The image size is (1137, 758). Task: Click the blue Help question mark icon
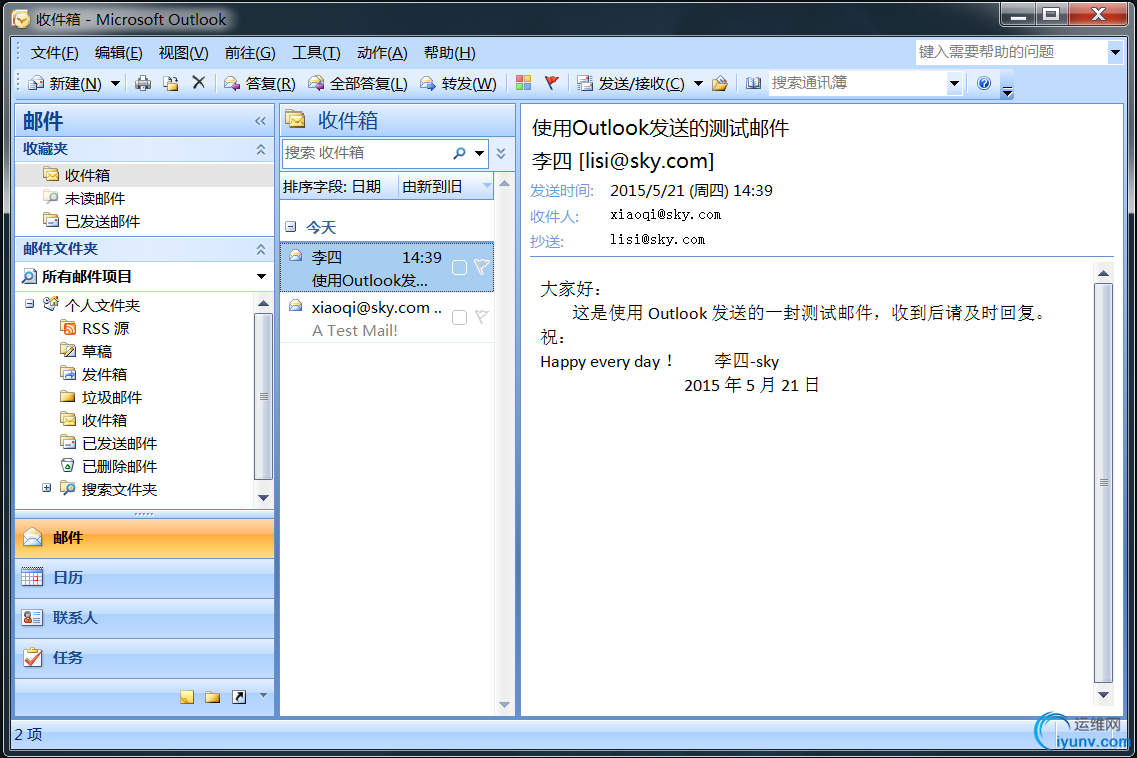pos(984,83)
